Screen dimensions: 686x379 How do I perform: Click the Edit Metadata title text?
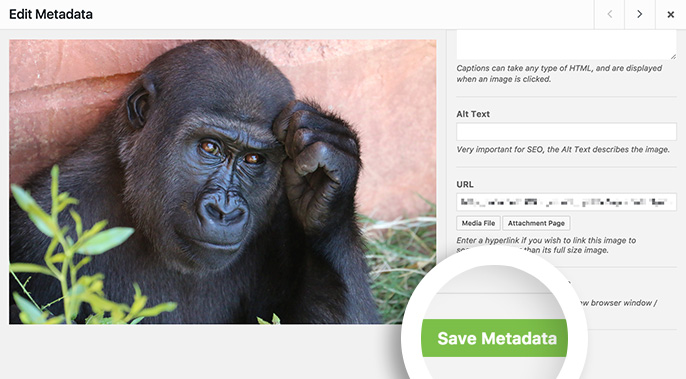[x=51, y=14]
